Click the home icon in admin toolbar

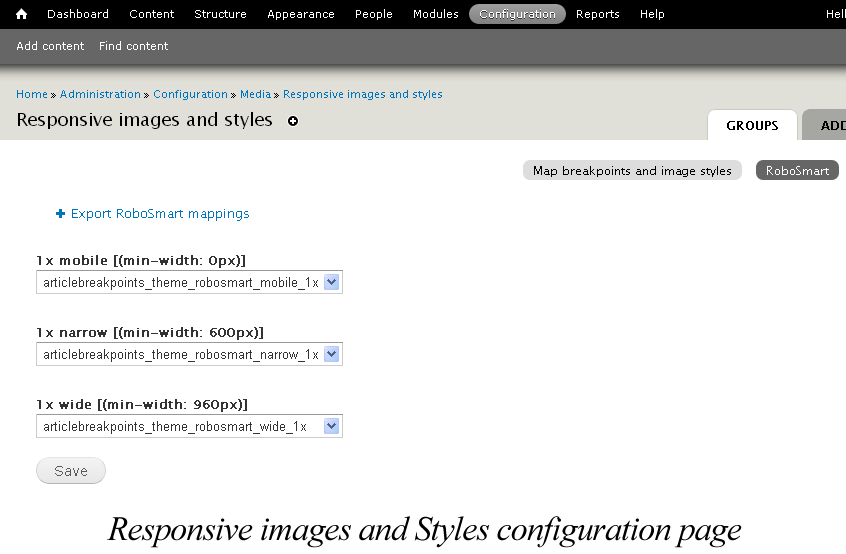22,14
